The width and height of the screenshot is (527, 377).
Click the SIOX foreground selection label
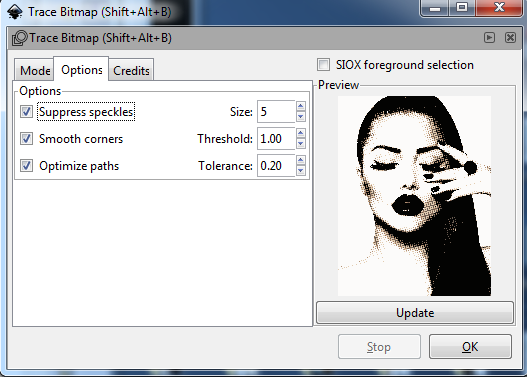click(405, 65)
